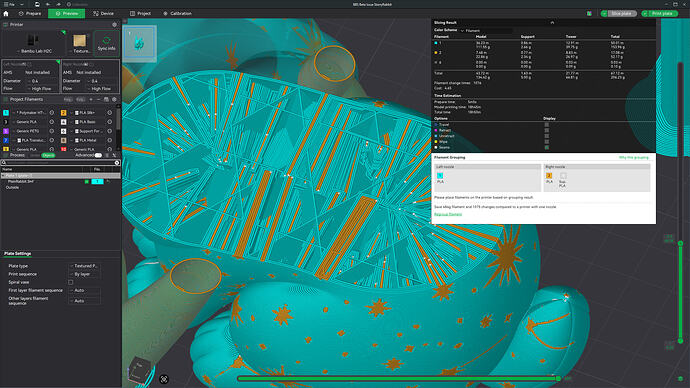Toggle Wipe display checkbox

[x=547, y=142]
